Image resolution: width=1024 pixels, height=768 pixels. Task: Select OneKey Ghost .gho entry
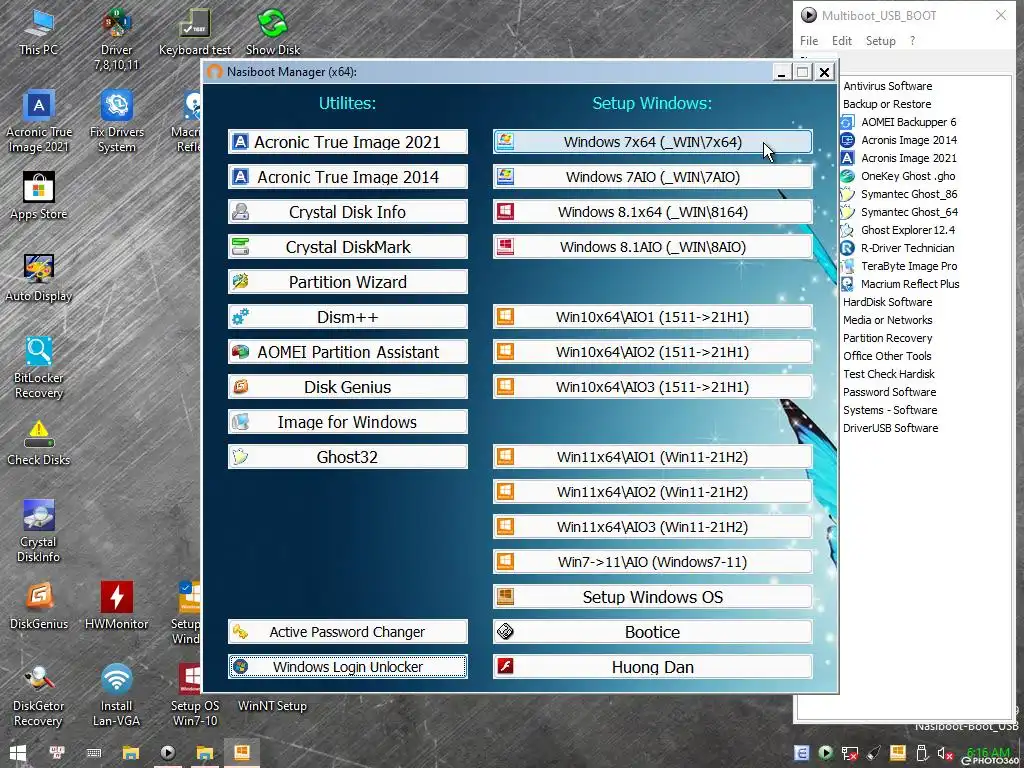click(899, 176)
